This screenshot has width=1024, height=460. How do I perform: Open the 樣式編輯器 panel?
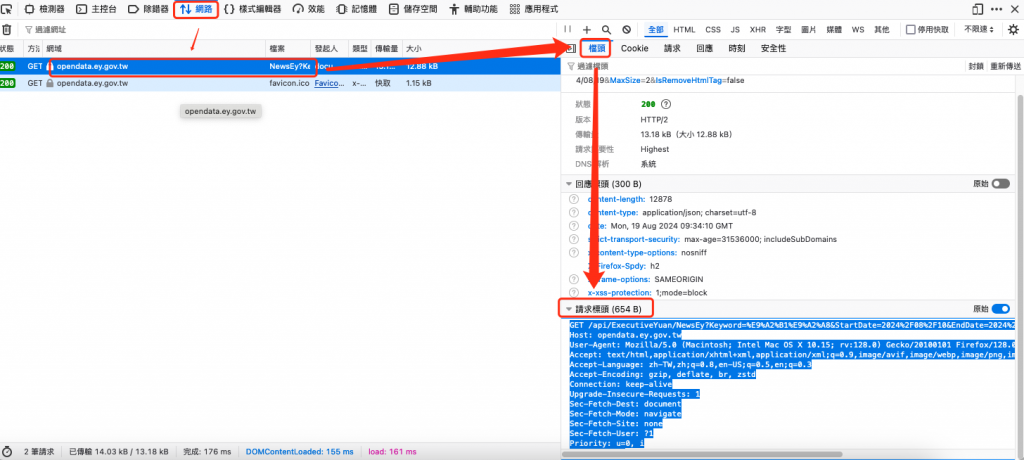click(x=252, y=9)
